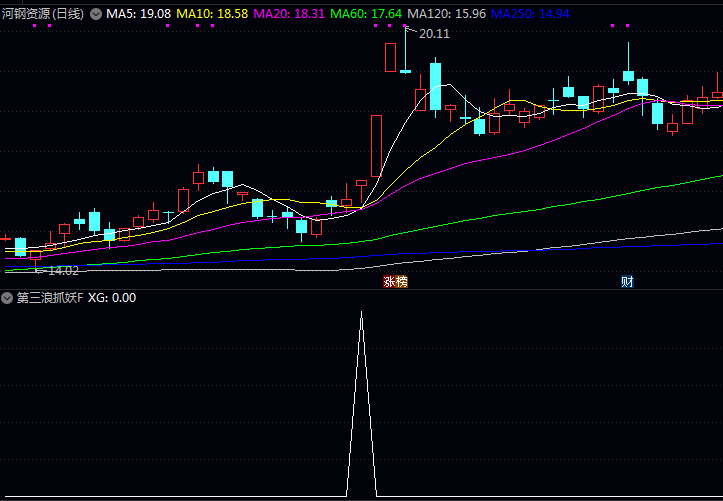The height and width of the screenshot is (501, 723).
Task: Click the 第三浪抓妖F indicator name
Action: (49, 297)
